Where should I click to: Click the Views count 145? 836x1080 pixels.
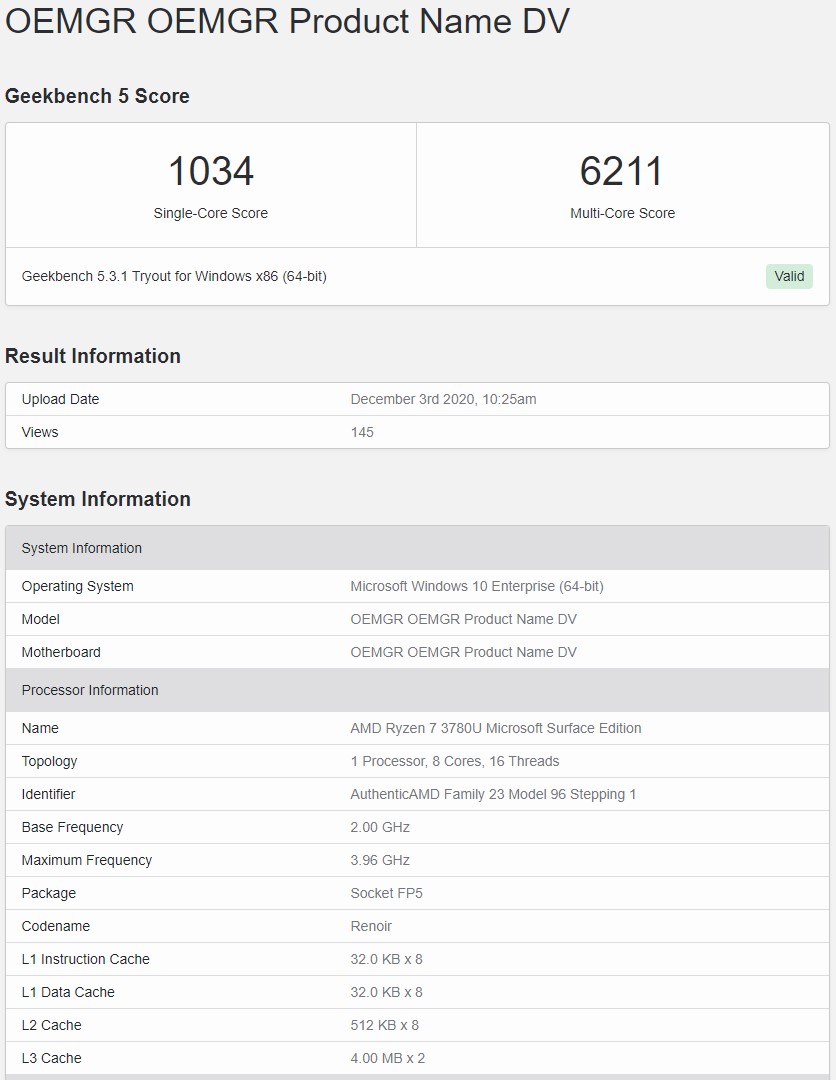pos(362,432)
